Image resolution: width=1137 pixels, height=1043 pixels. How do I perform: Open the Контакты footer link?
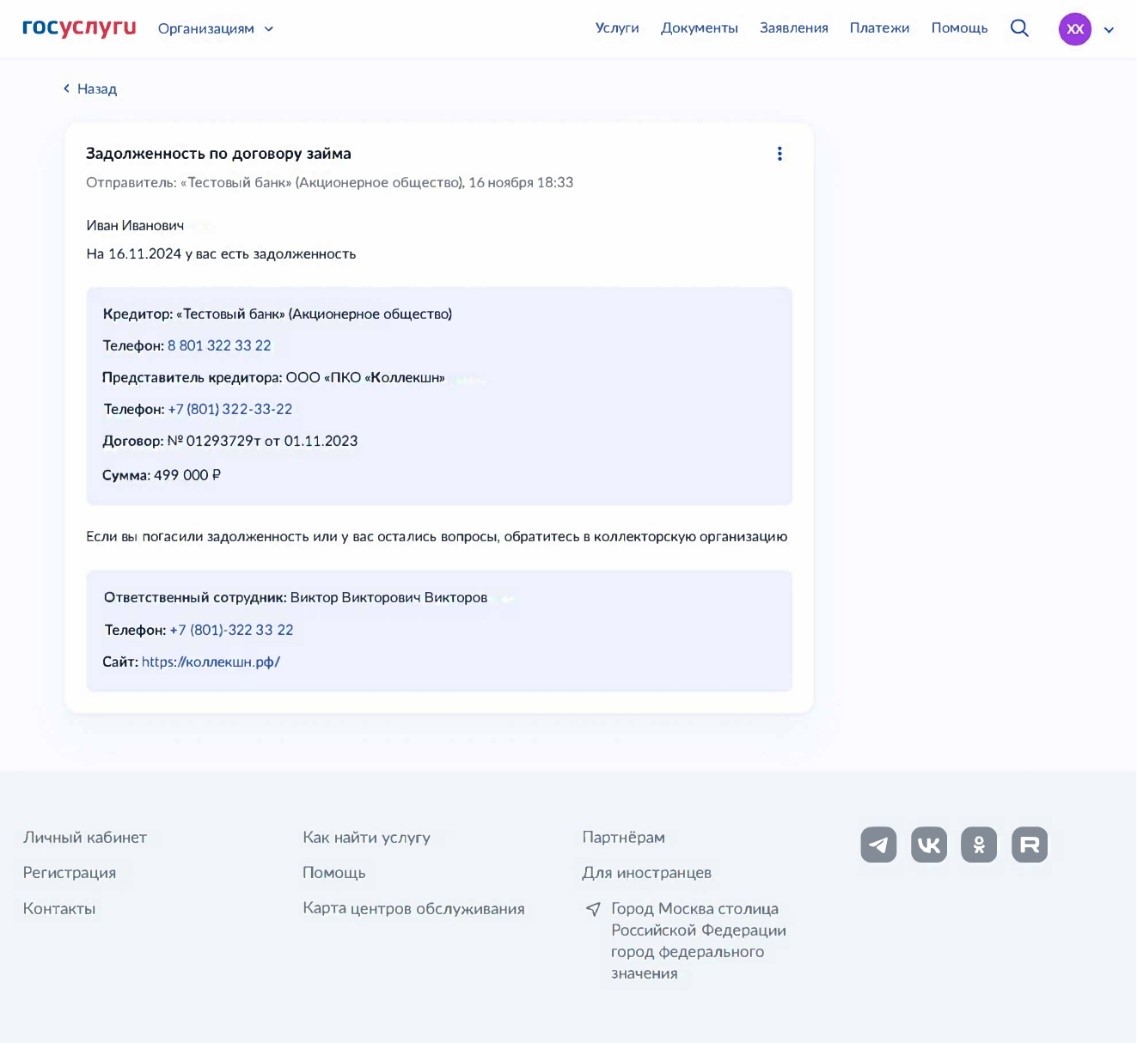point(59,908)
